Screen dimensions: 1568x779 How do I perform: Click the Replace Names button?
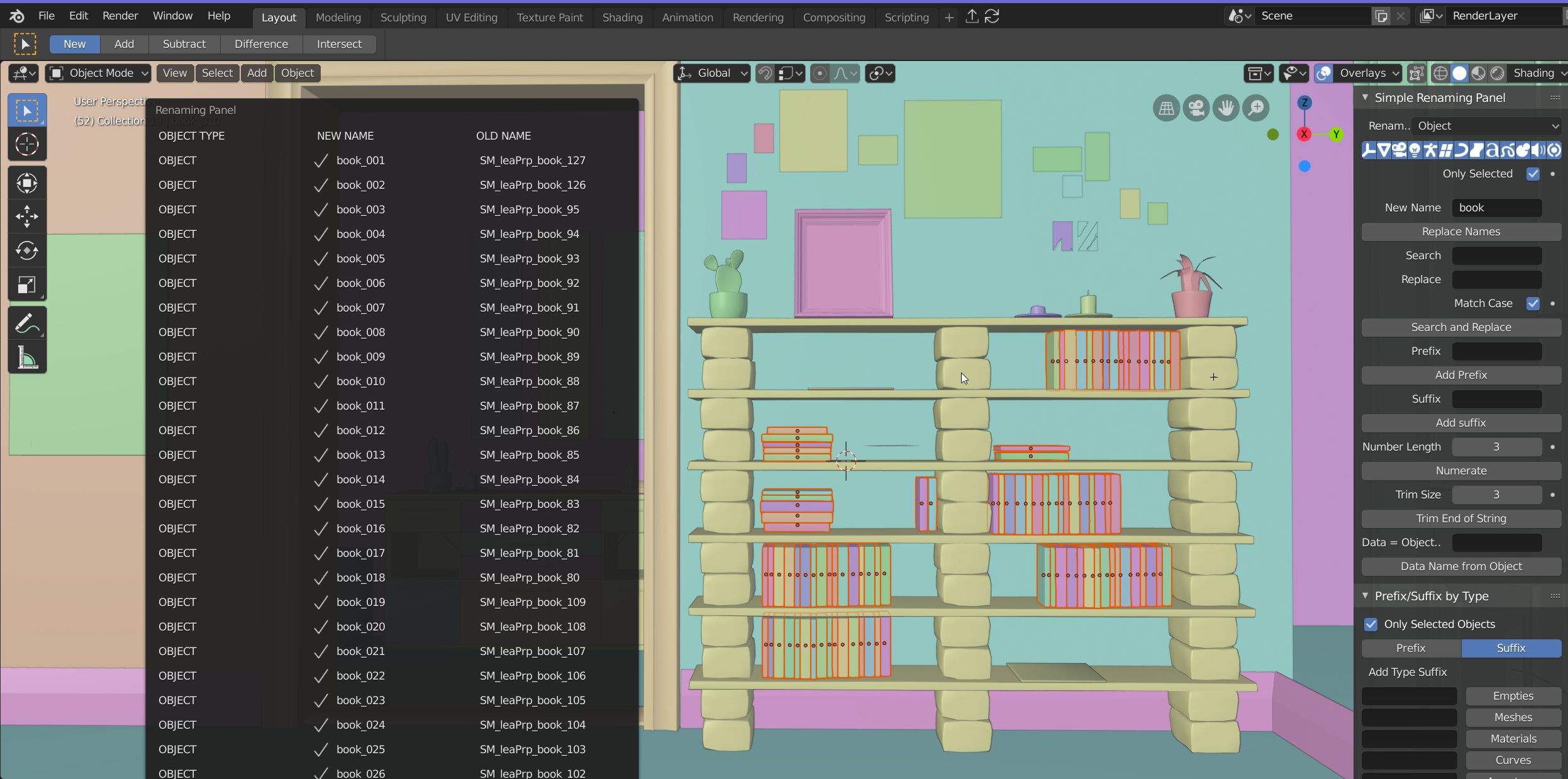pos(1461,231)
